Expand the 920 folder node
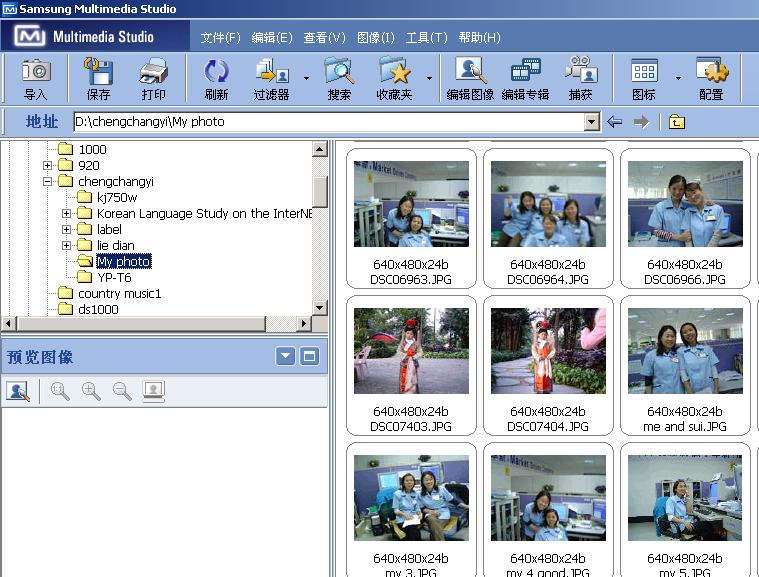 click(47, 166)
